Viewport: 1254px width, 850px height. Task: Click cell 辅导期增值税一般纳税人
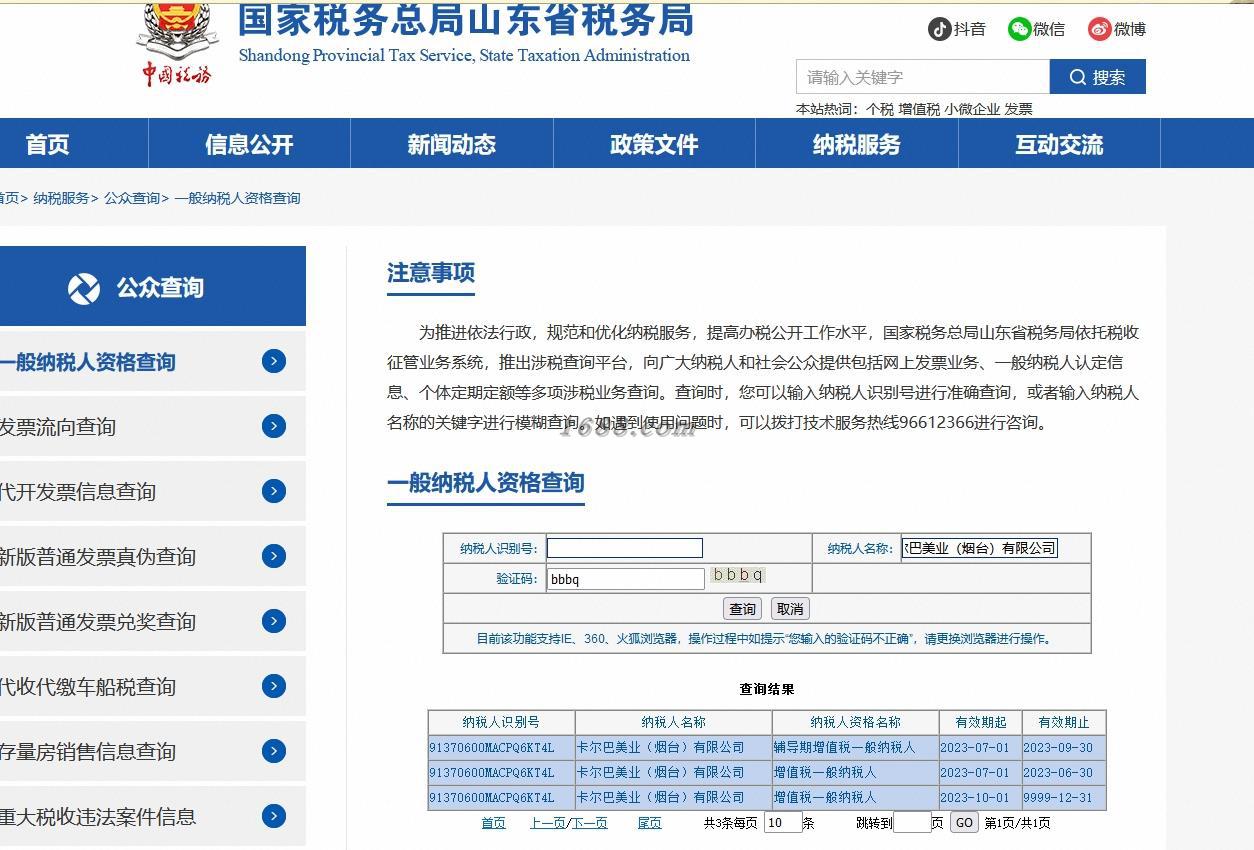point(855,747)
